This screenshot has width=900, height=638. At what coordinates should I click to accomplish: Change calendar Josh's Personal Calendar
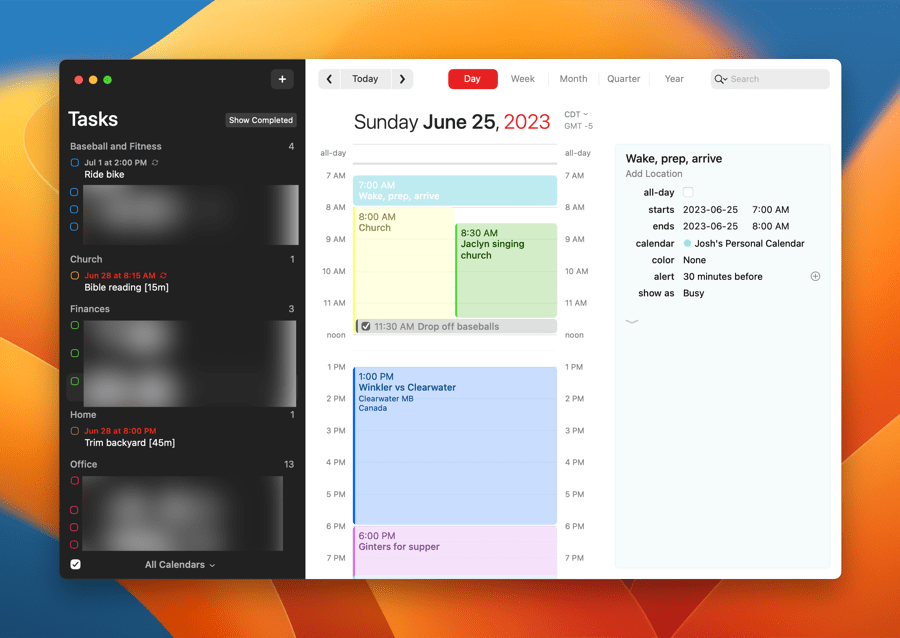click(744, 243)
